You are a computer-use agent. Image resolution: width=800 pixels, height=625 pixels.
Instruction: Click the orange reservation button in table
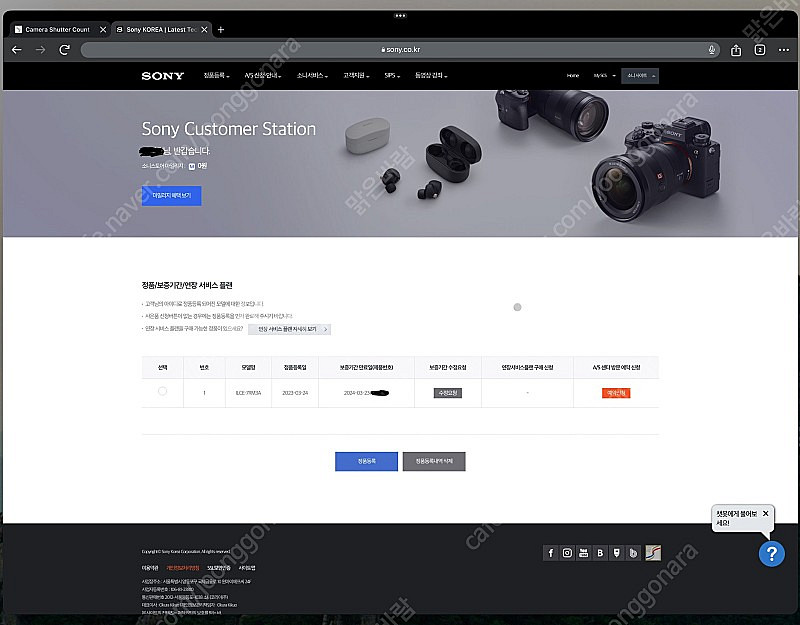[x=616, y=393]
